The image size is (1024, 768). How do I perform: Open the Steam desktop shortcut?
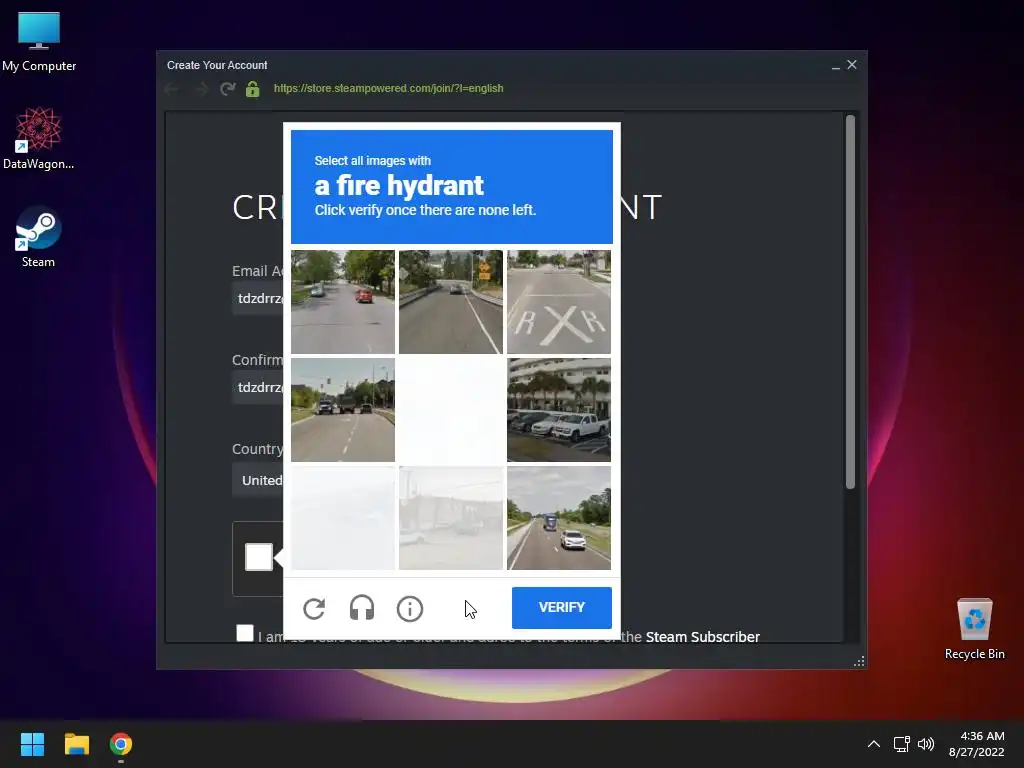pos(39,237)
